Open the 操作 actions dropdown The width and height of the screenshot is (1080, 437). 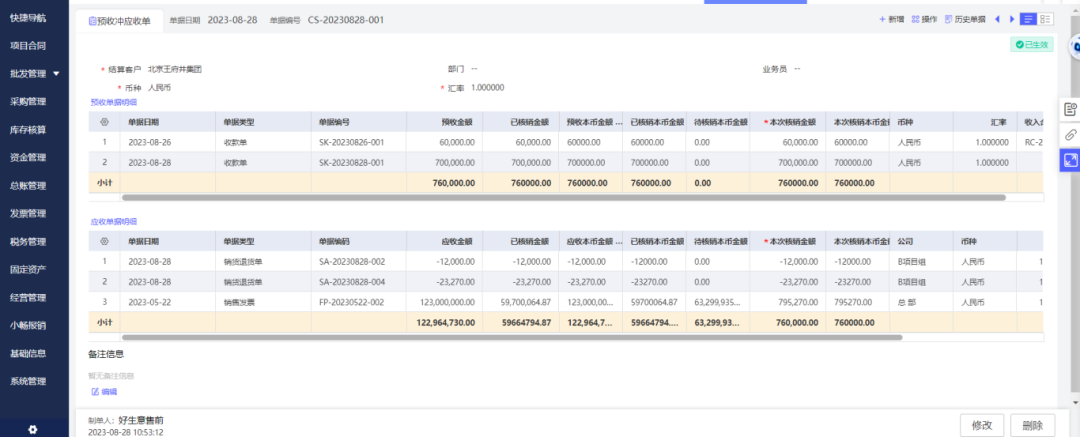pos(924,19)
